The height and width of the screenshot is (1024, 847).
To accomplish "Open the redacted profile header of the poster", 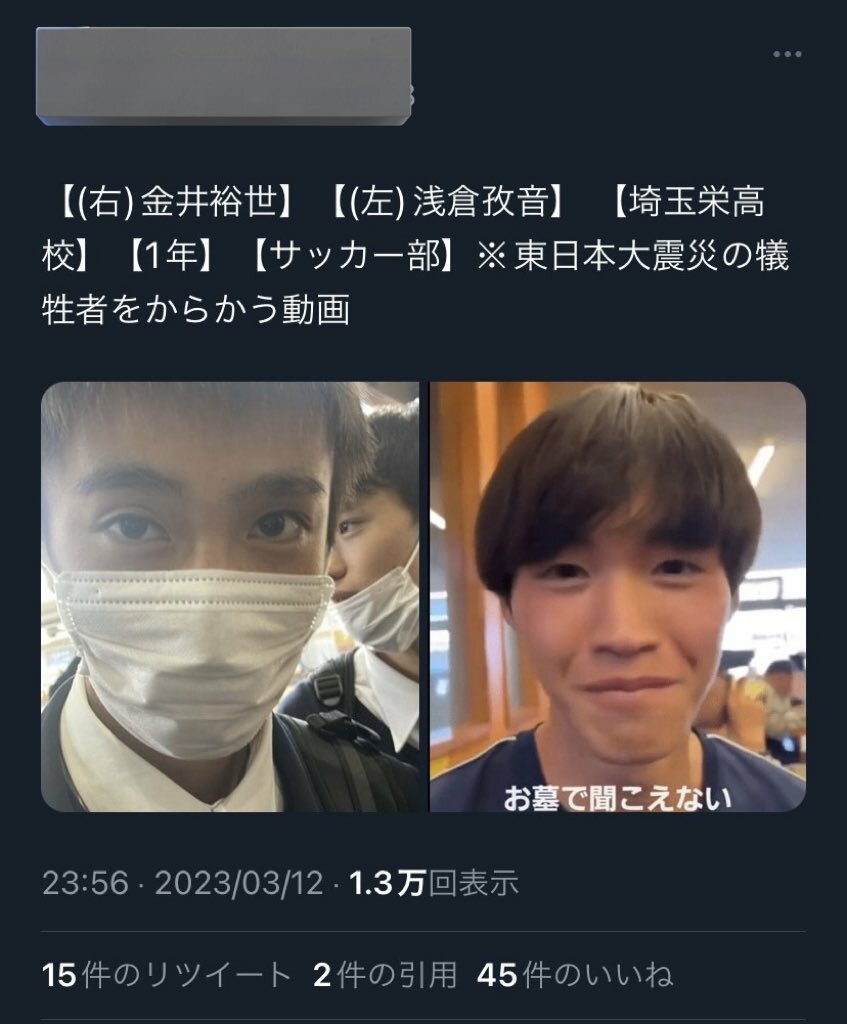I will click(x=223, y=76).
